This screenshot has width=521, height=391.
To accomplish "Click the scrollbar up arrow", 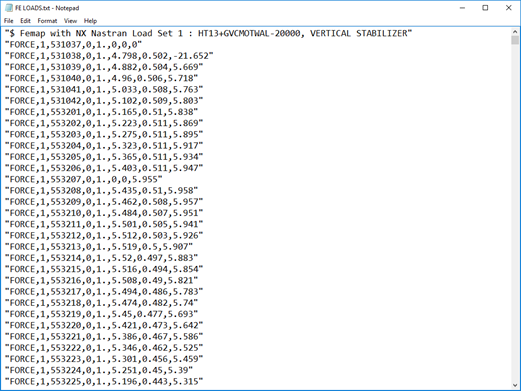I will click(x=515, y=32).
